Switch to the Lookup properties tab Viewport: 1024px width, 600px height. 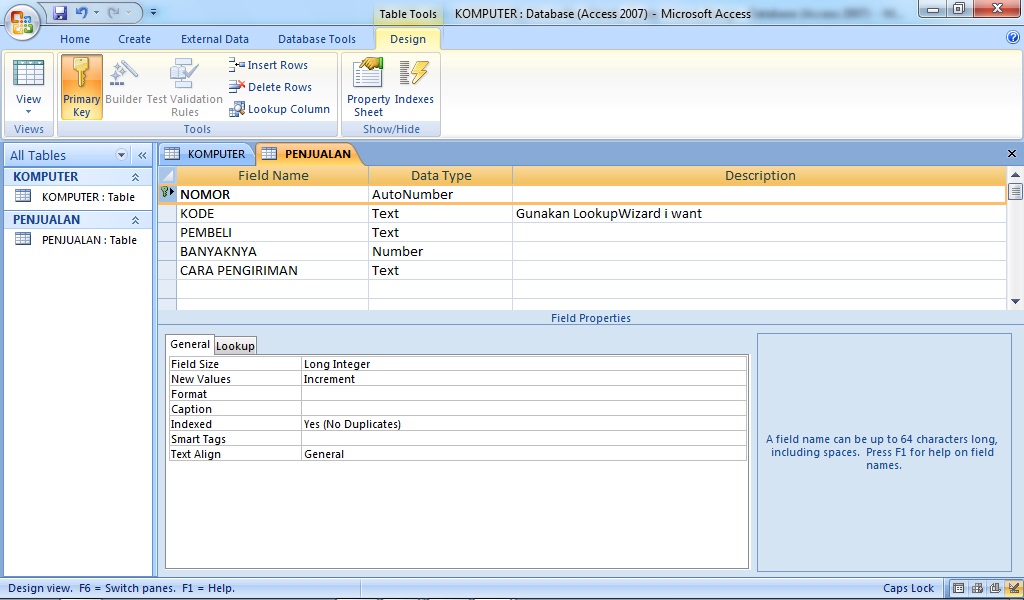[x=235, y=345]
